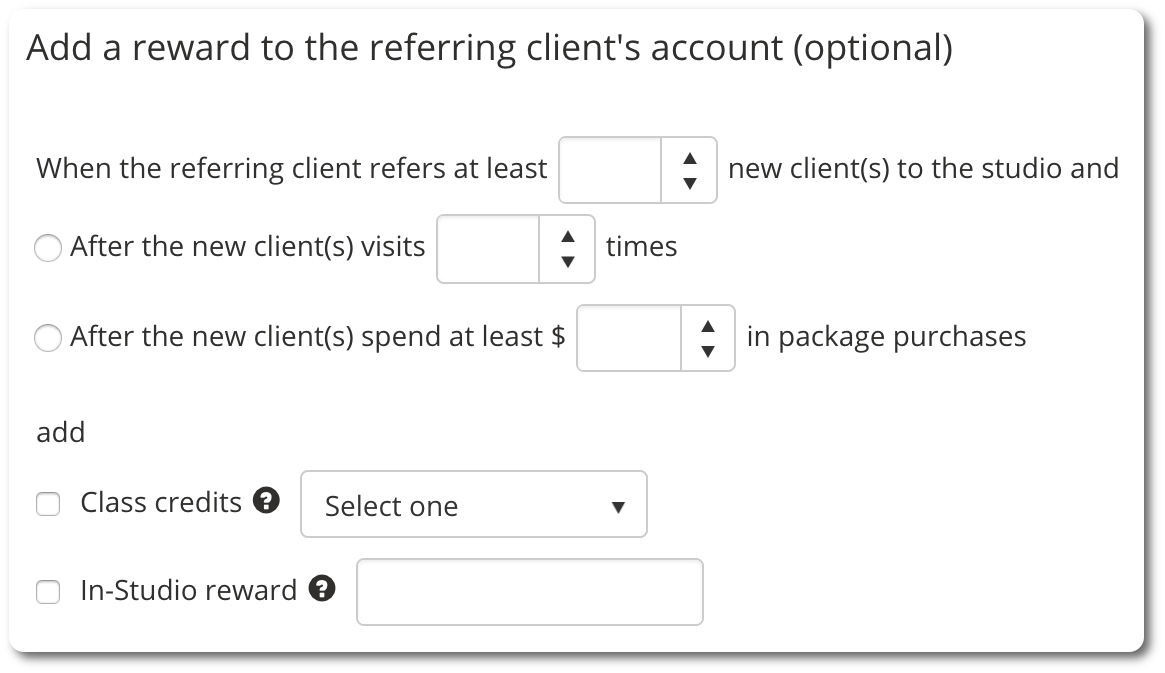Focus the referred new clients number field
This screenshot has height=673, width=1165.
coord(610,170)
